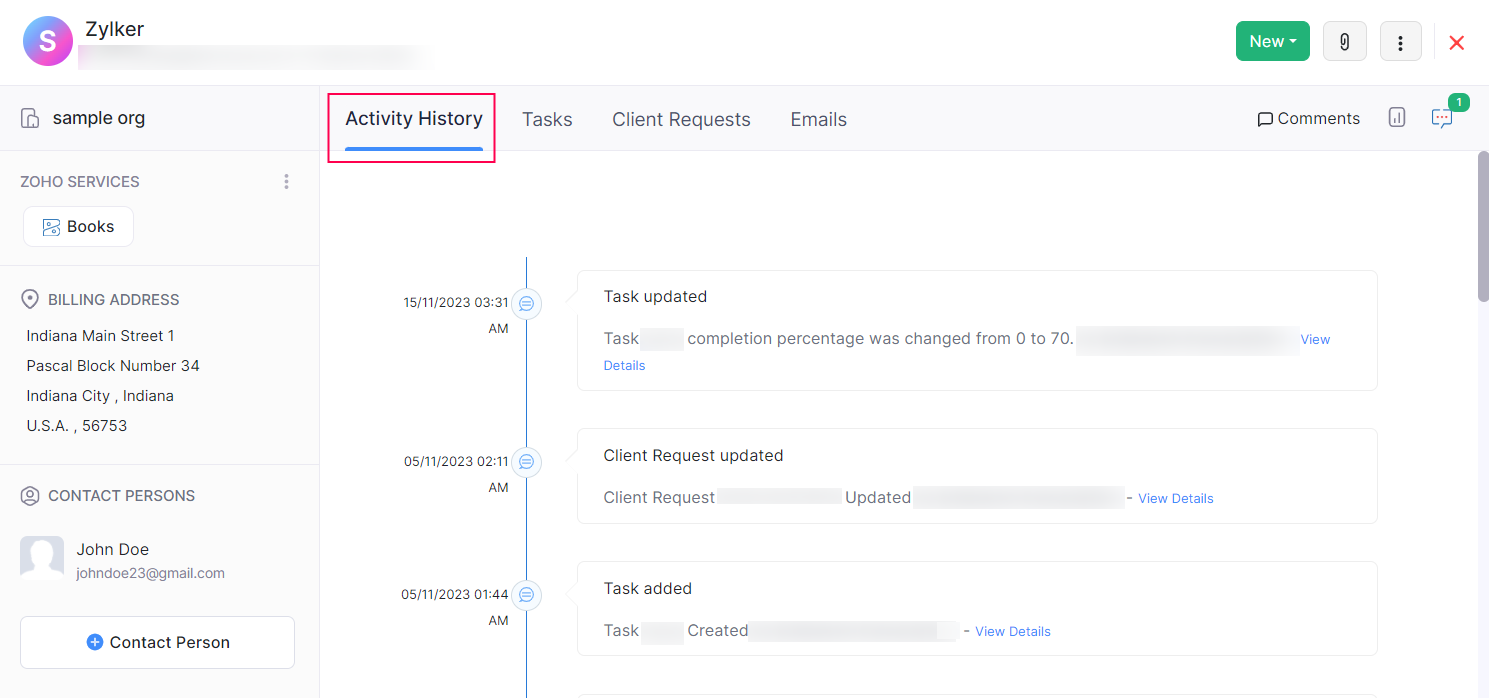Image resolution: width=1489 pixels, height=698 pixels.
Task: Open the attachments paperclip icon
Action: (x=1344, y=41)
